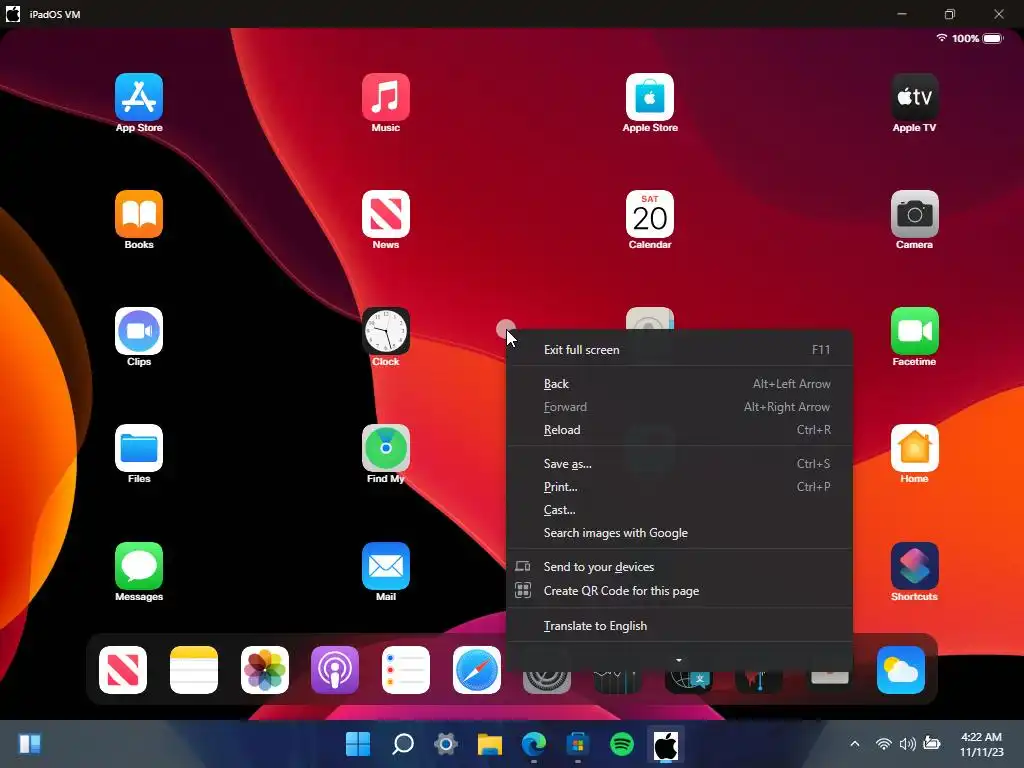Open Microsoft Store from the taskbar
The height and width of the screenshot is (768, 1024).
coord(577,744)
